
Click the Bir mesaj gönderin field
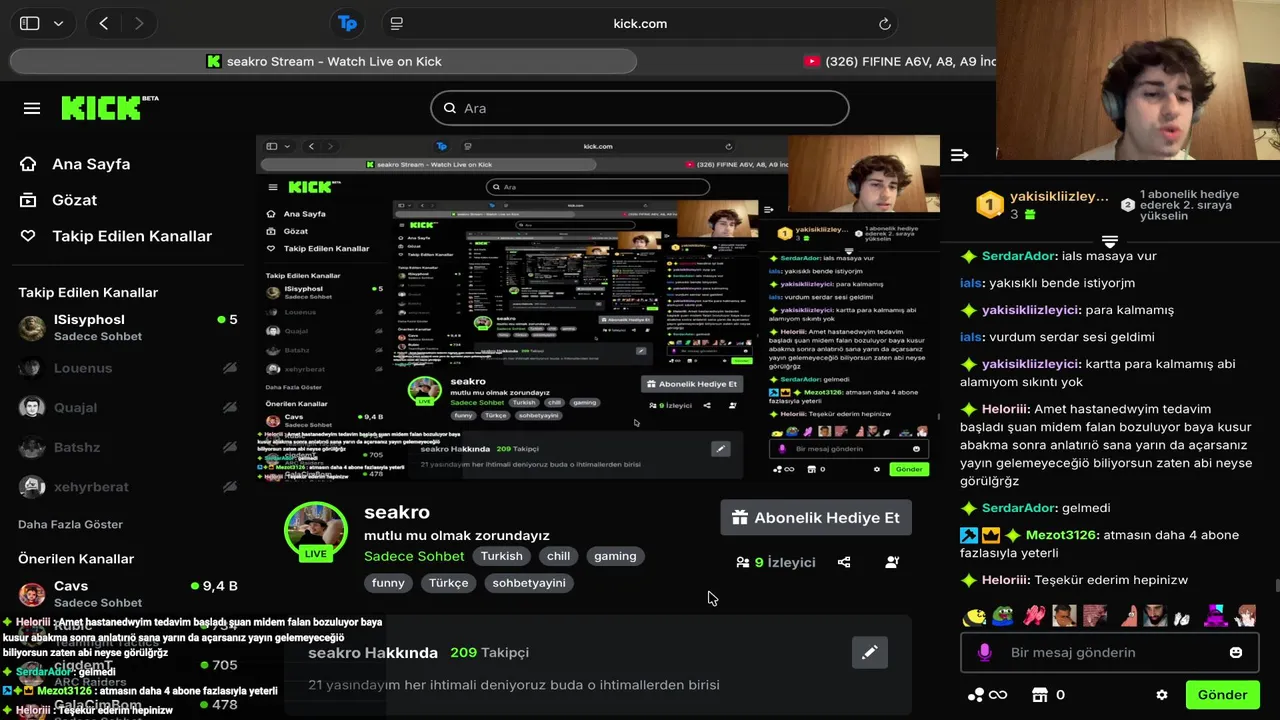pyautogui.click(x=1109, y=653)
